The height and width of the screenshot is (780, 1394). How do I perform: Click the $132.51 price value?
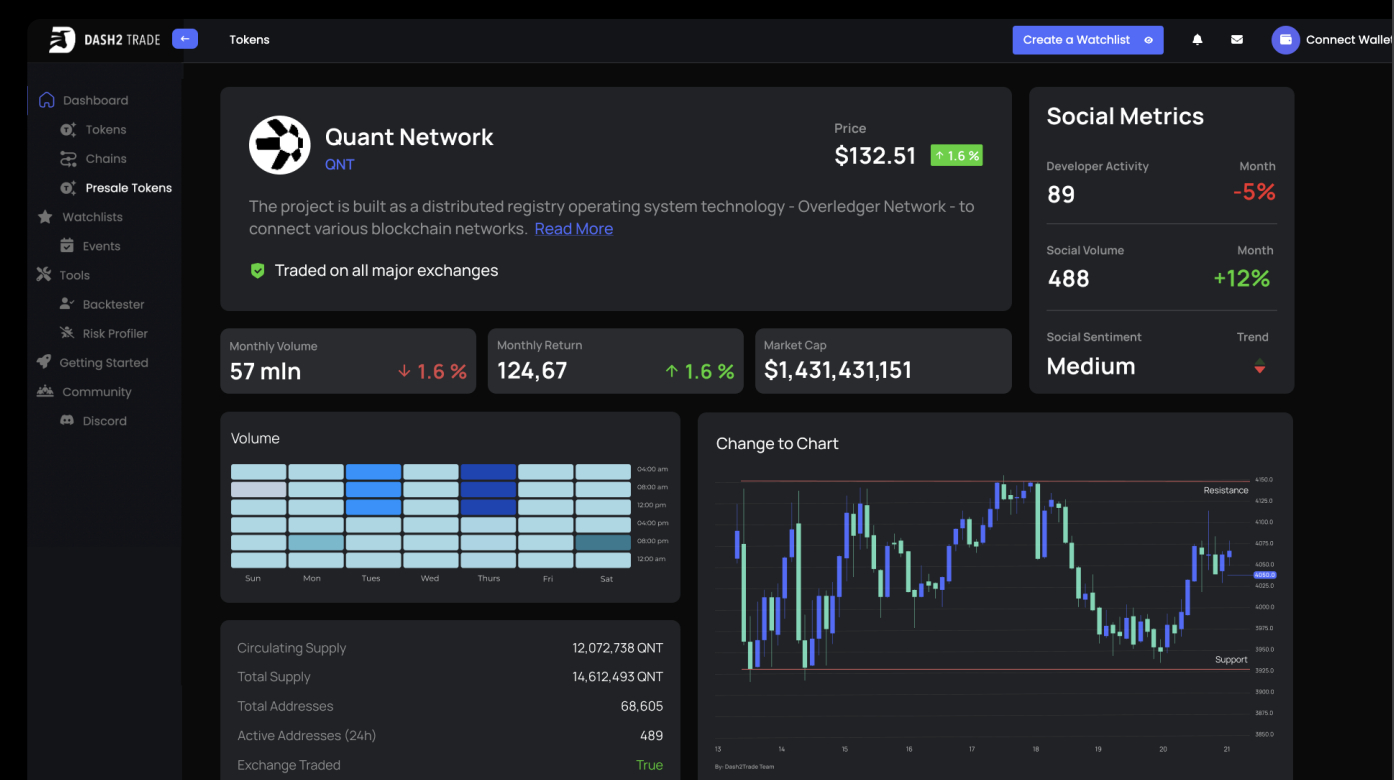tap(876, 156)
